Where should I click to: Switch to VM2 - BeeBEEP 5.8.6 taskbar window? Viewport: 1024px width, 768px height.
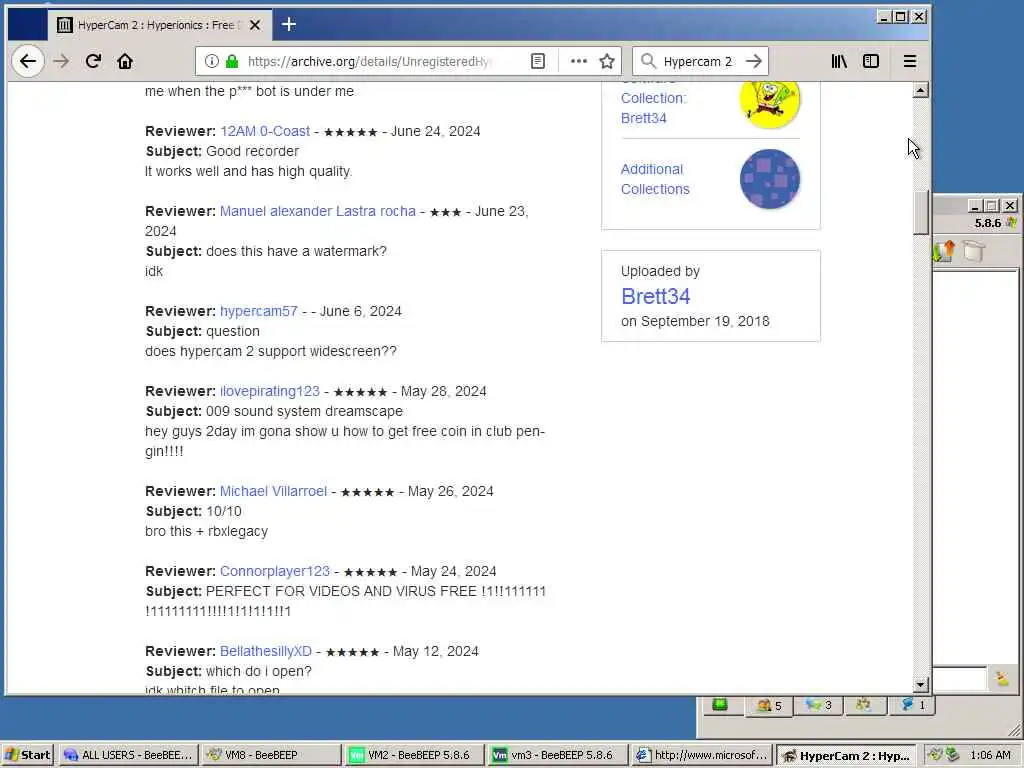tap(414, 755)
